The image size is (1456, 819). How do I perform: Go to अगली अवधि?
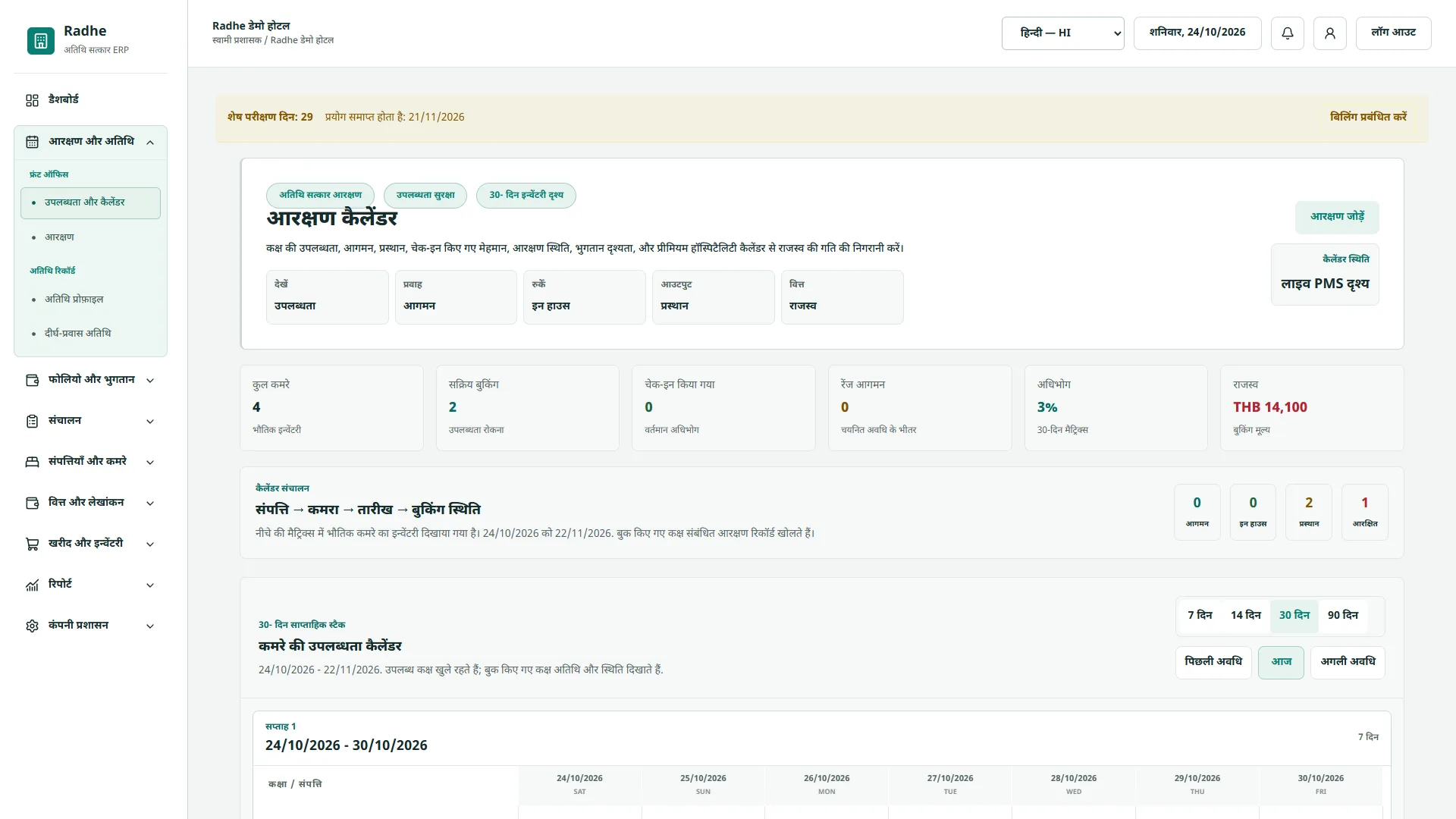[1348, 663]
